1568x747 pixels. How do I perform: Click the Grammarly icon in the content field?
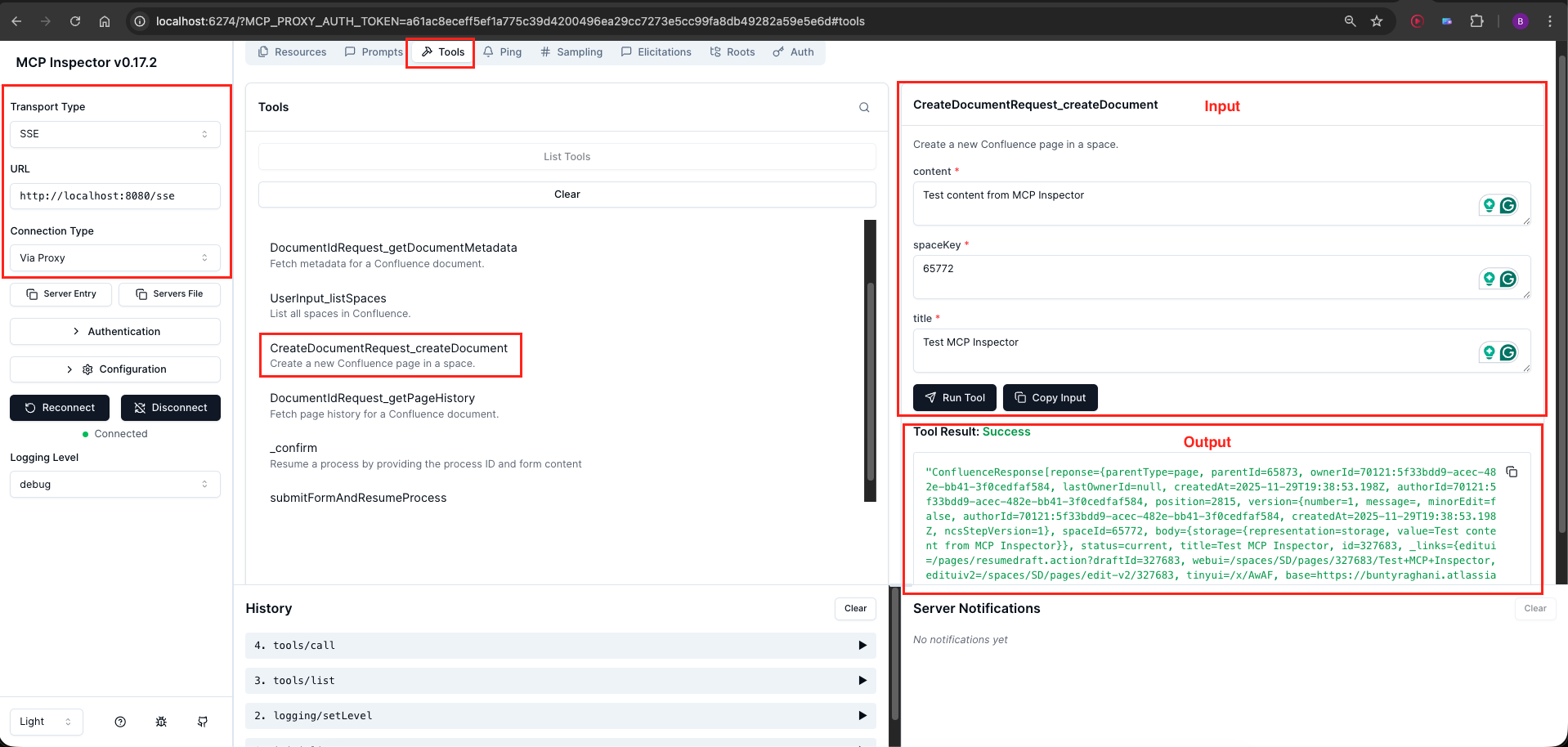[1508, 205]
